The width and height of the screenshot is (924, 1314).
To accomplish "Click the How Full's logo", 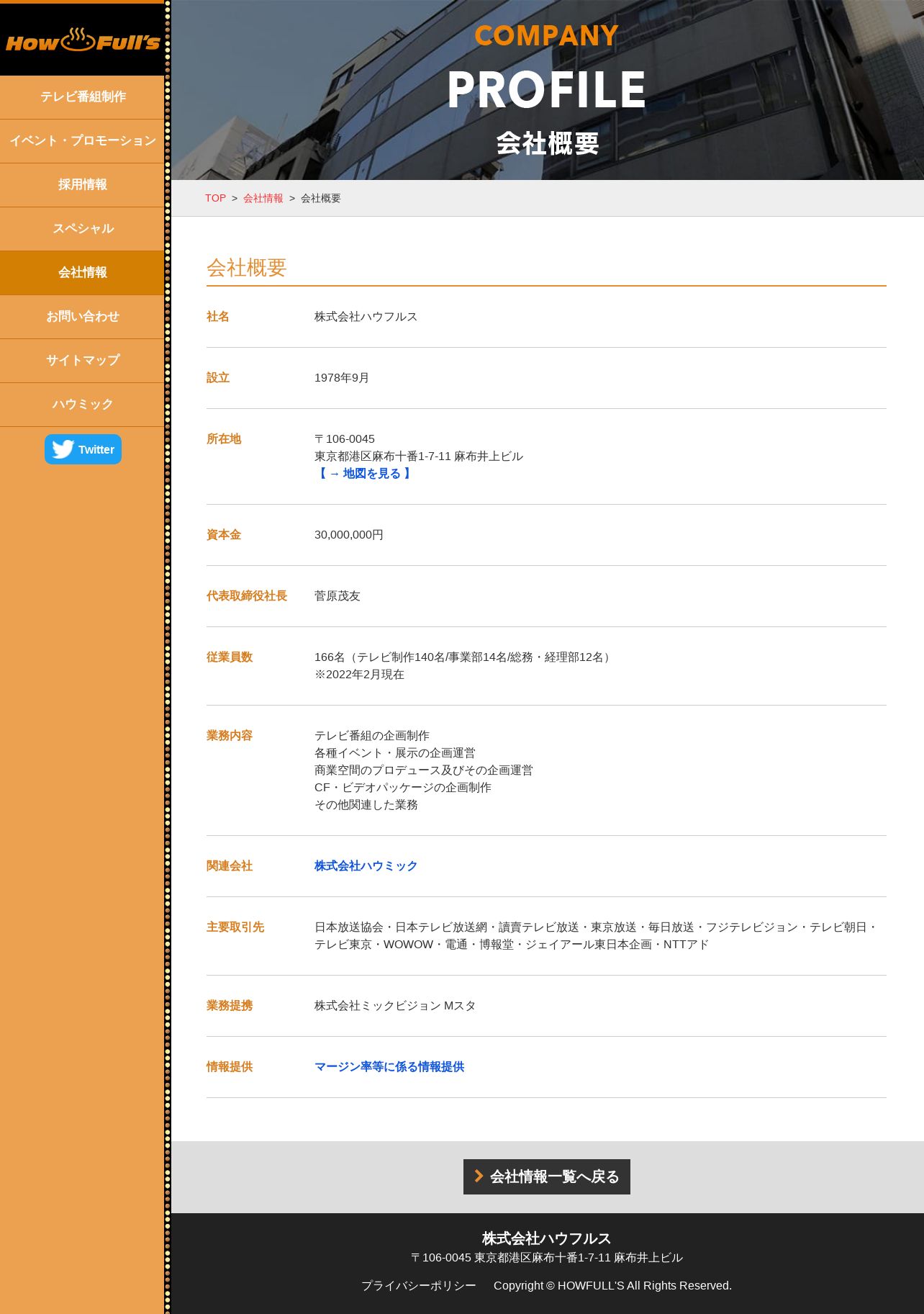I will (x=83, y=40).
